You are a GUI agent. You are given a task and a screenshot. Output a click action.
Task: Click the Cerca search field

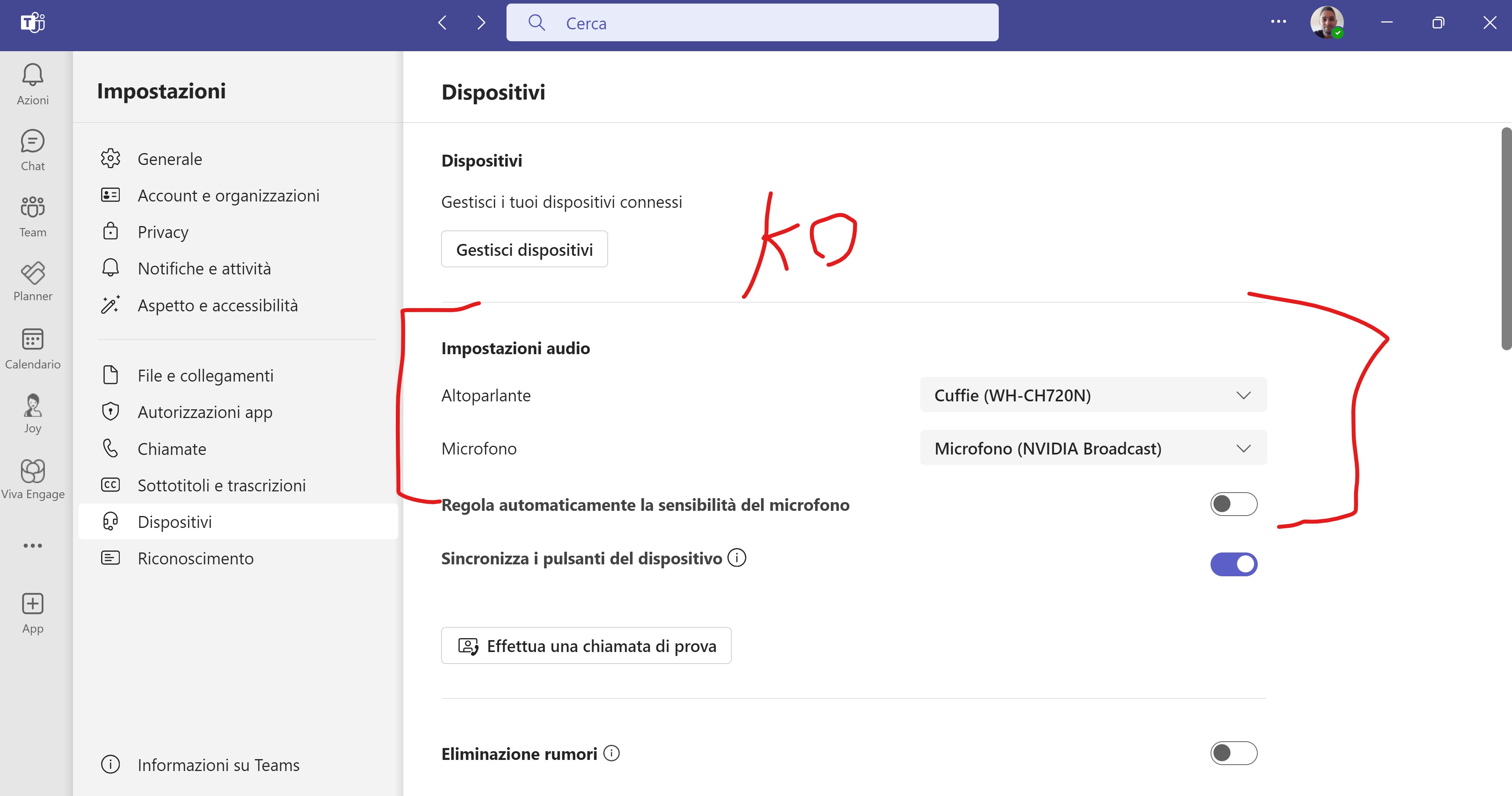pyautogui.click(x=752, y=23)
